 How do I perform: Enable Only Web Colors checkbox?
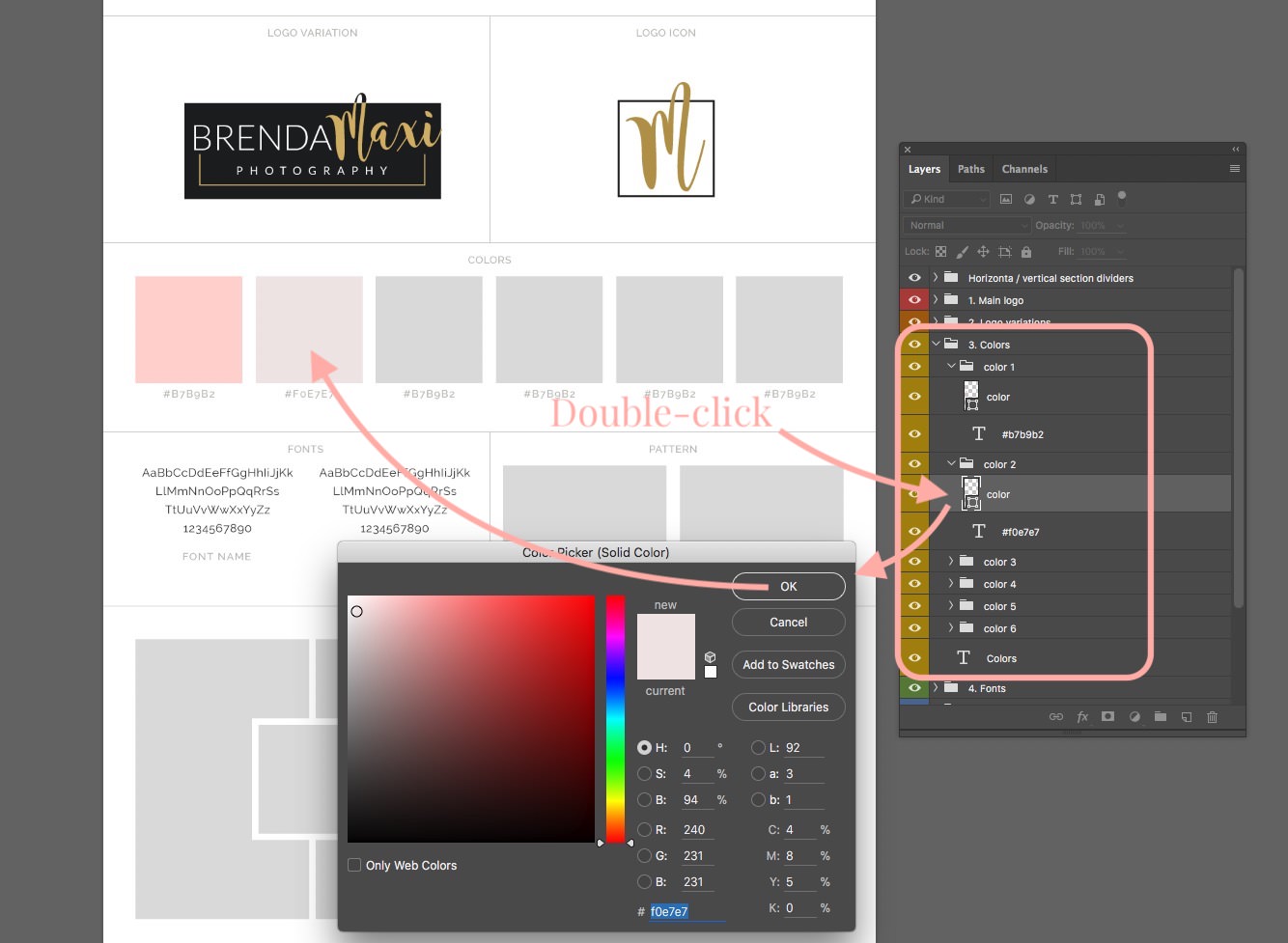pos(354,865)
